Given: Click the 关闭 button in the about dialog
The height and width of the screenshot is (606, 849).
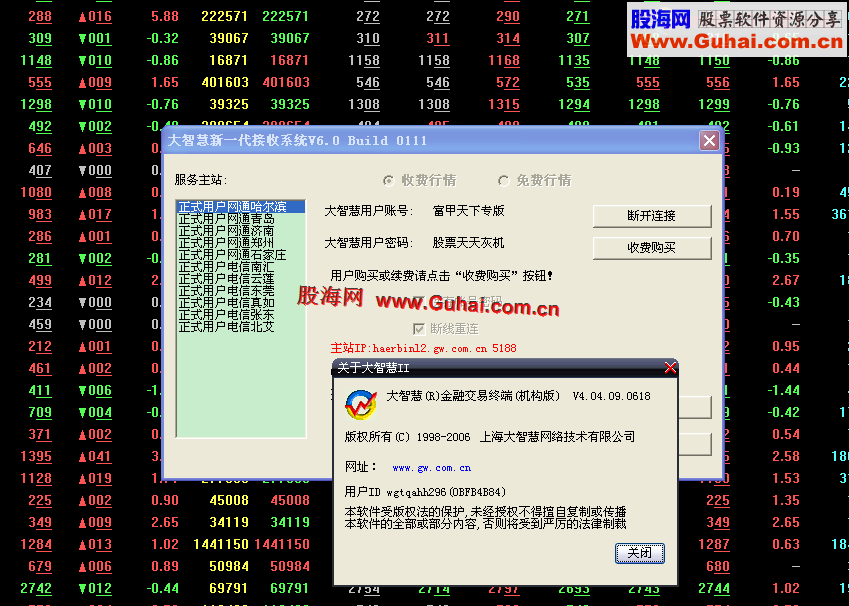Looking at the screenshot, I should point(639,553).
